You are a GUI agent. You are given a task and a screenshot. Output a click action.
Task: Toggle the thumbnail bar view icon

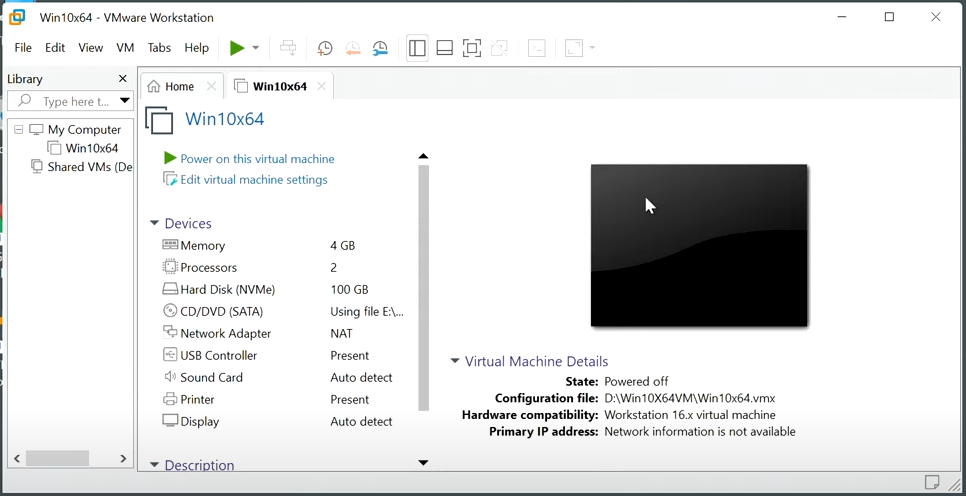[x=445, y=48]
